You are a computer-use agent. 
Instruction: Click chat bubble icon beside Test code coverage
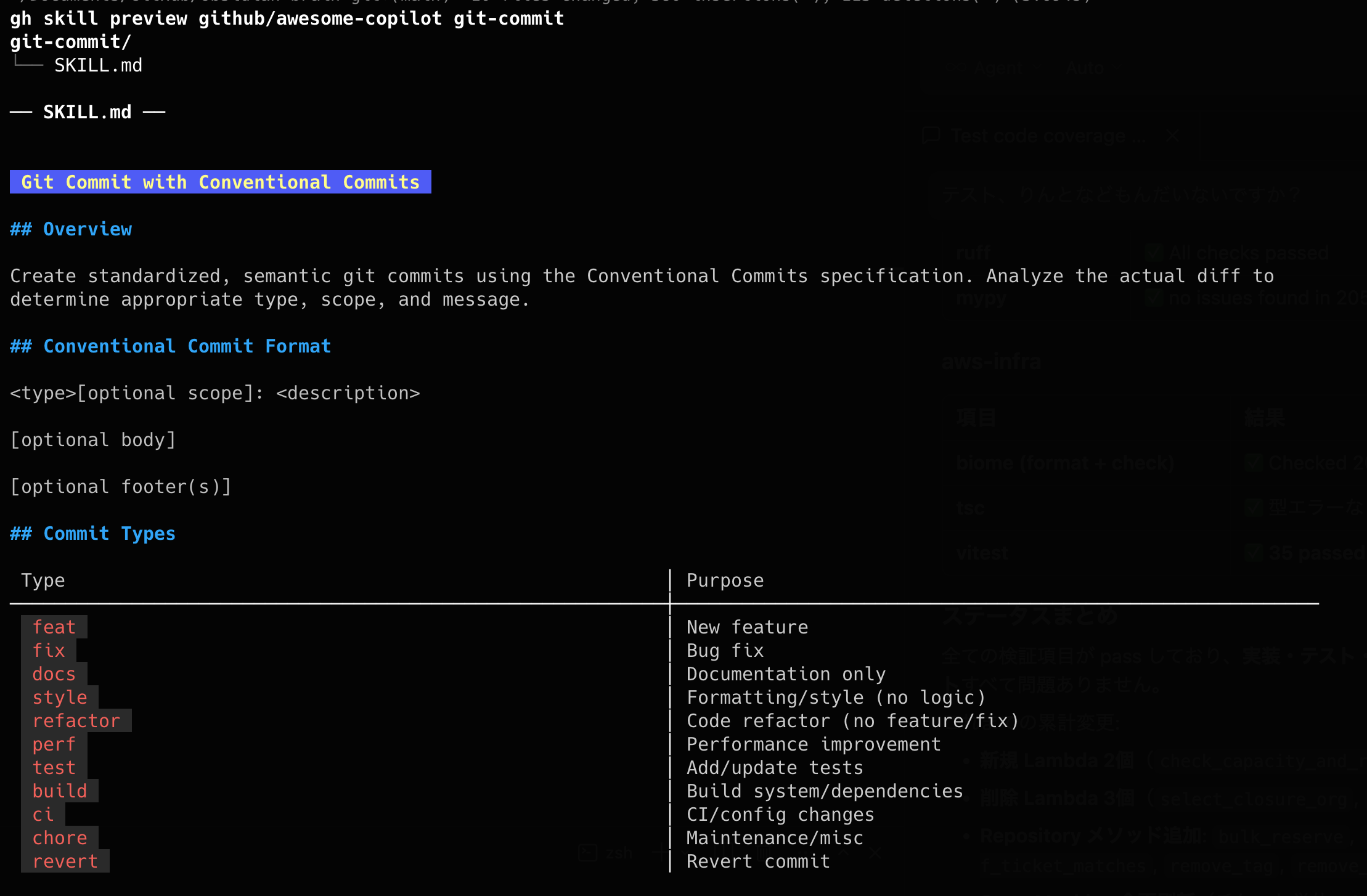coord(931,135)
